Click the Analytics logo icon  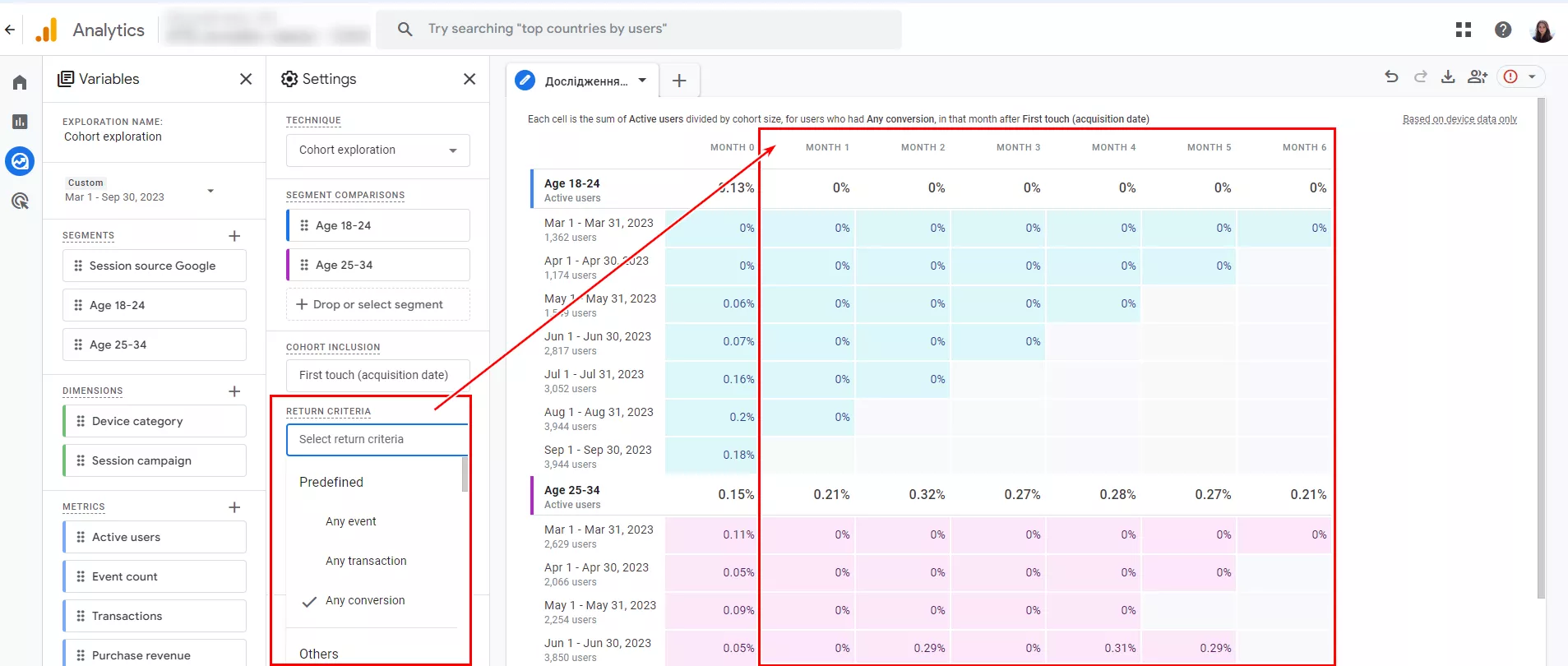point(47,30)
